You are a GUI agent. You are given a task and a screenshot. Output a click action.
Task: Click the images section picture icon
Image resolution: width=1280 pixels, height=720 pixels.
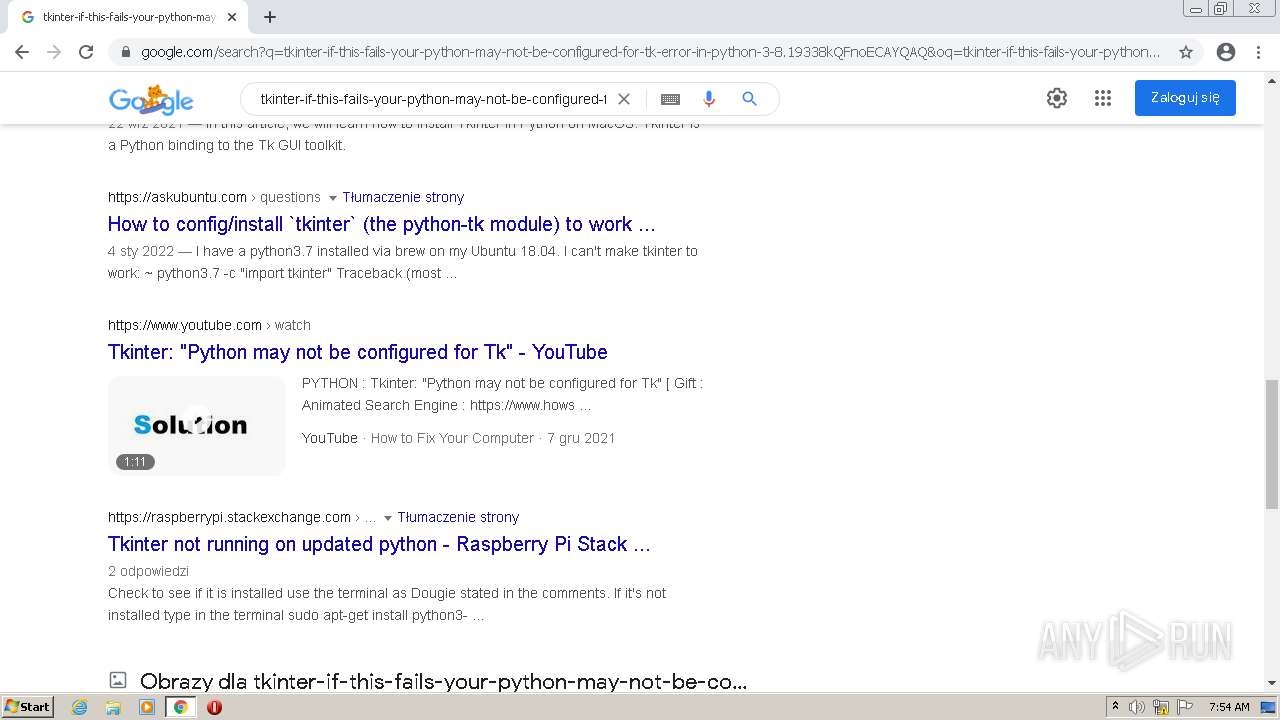pos(118,681)
